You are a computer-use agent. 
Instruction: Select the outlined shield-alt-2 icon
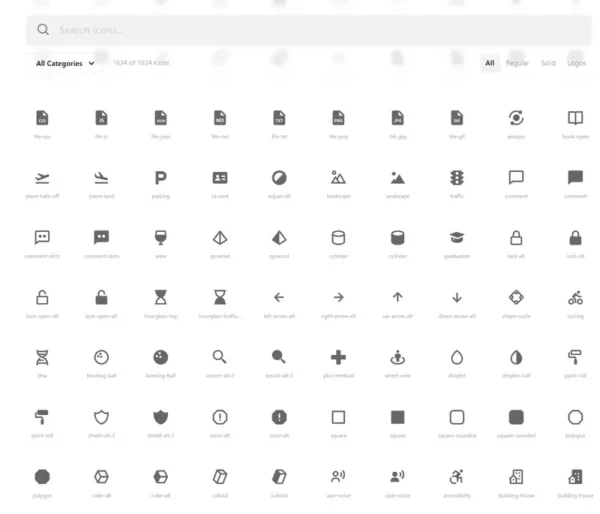click(x=101, y=417)
